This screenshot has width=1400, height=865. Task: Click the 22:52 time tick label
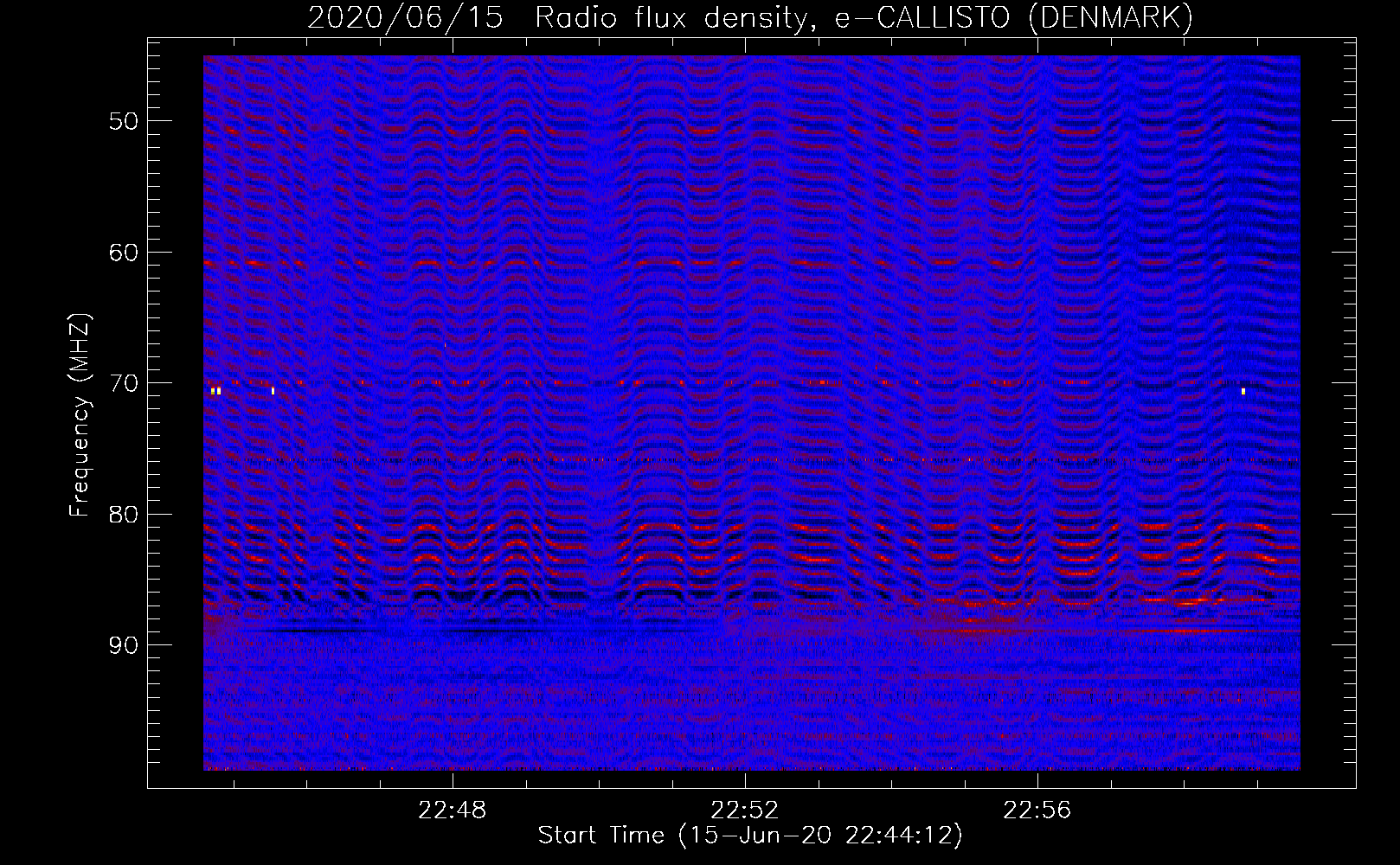tap(744, 811)
